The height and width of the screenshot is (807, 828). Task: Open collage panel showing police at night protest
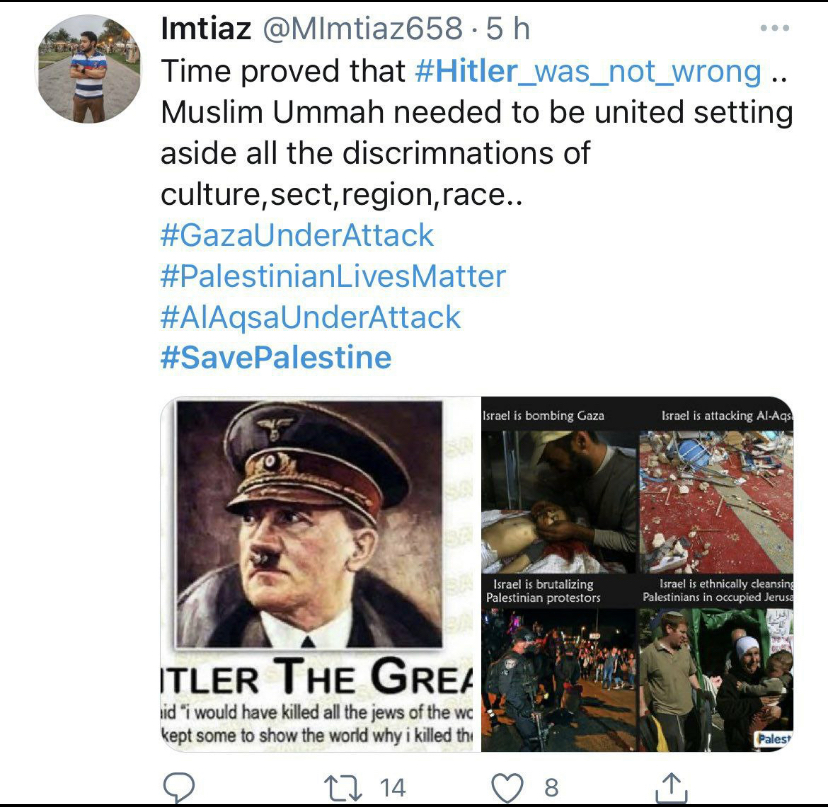point(559,663)
